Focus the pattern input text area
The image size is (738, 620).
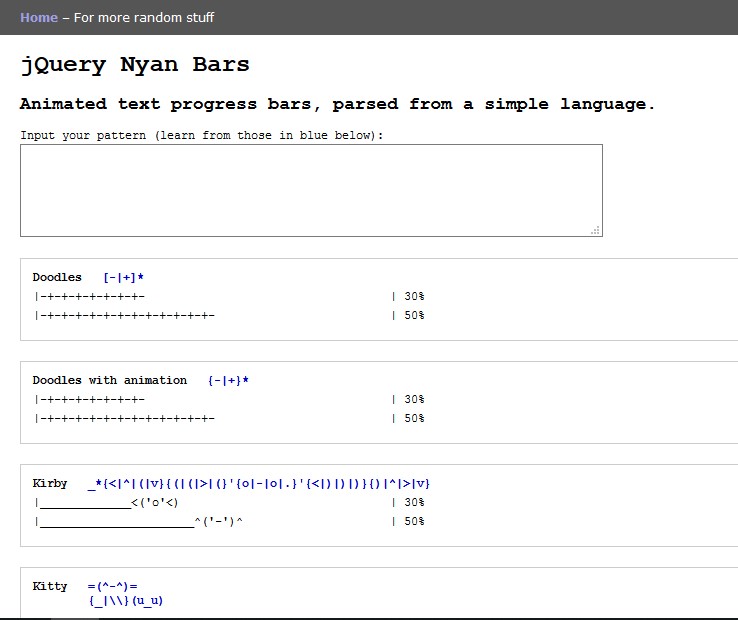tap(310, 190)
